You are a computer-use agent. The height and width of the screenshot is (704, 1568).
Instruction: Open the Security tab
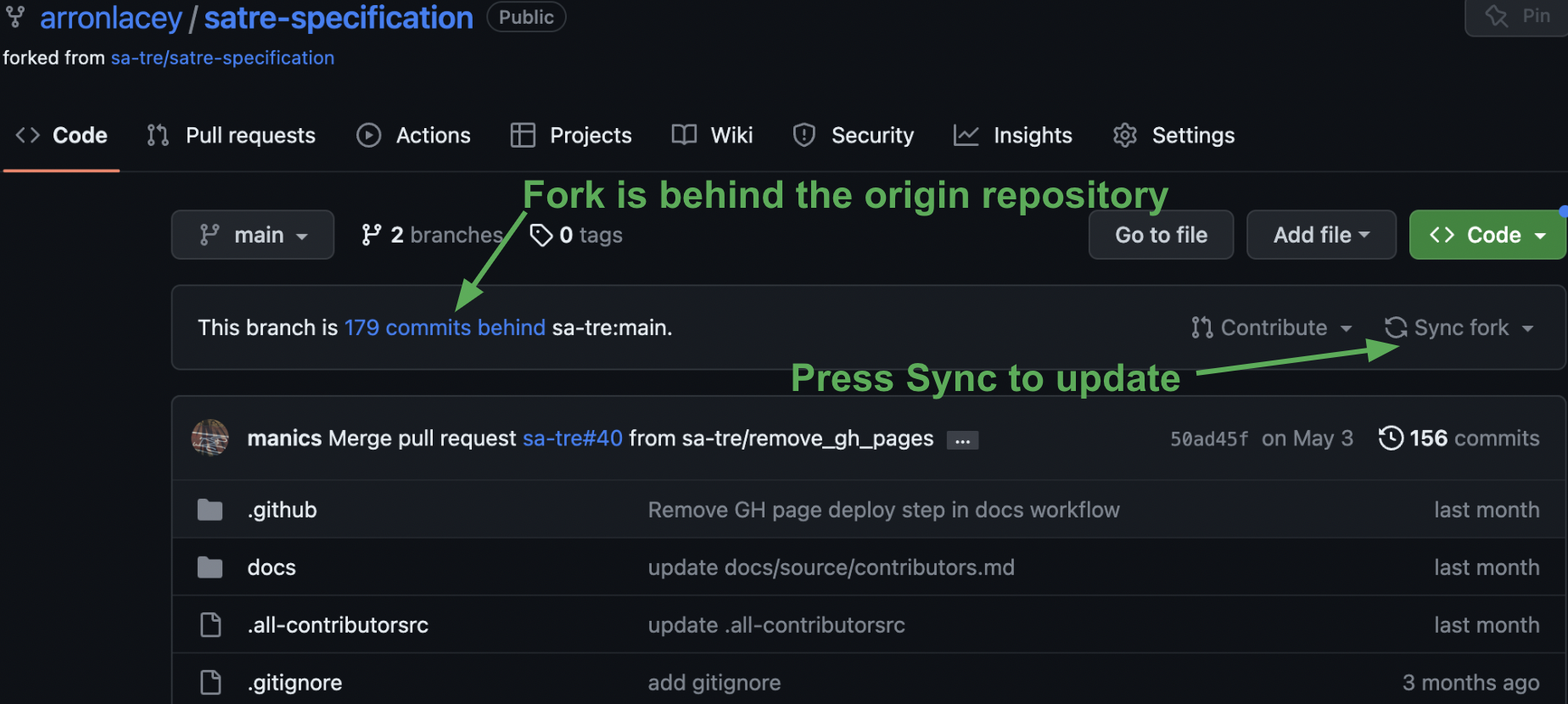tap(853, 136)
